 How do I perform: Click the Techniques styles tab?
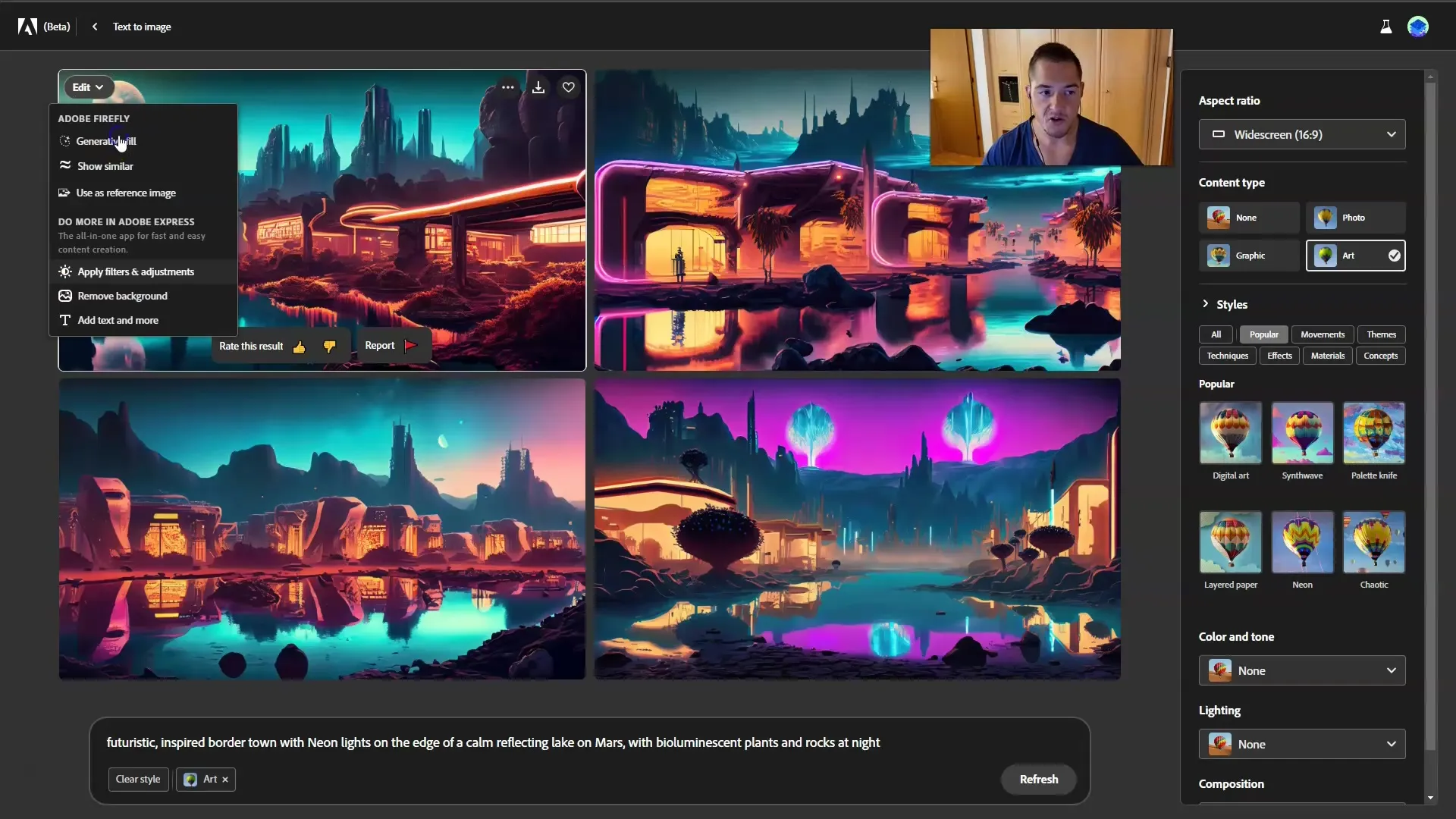(1227, 354)
